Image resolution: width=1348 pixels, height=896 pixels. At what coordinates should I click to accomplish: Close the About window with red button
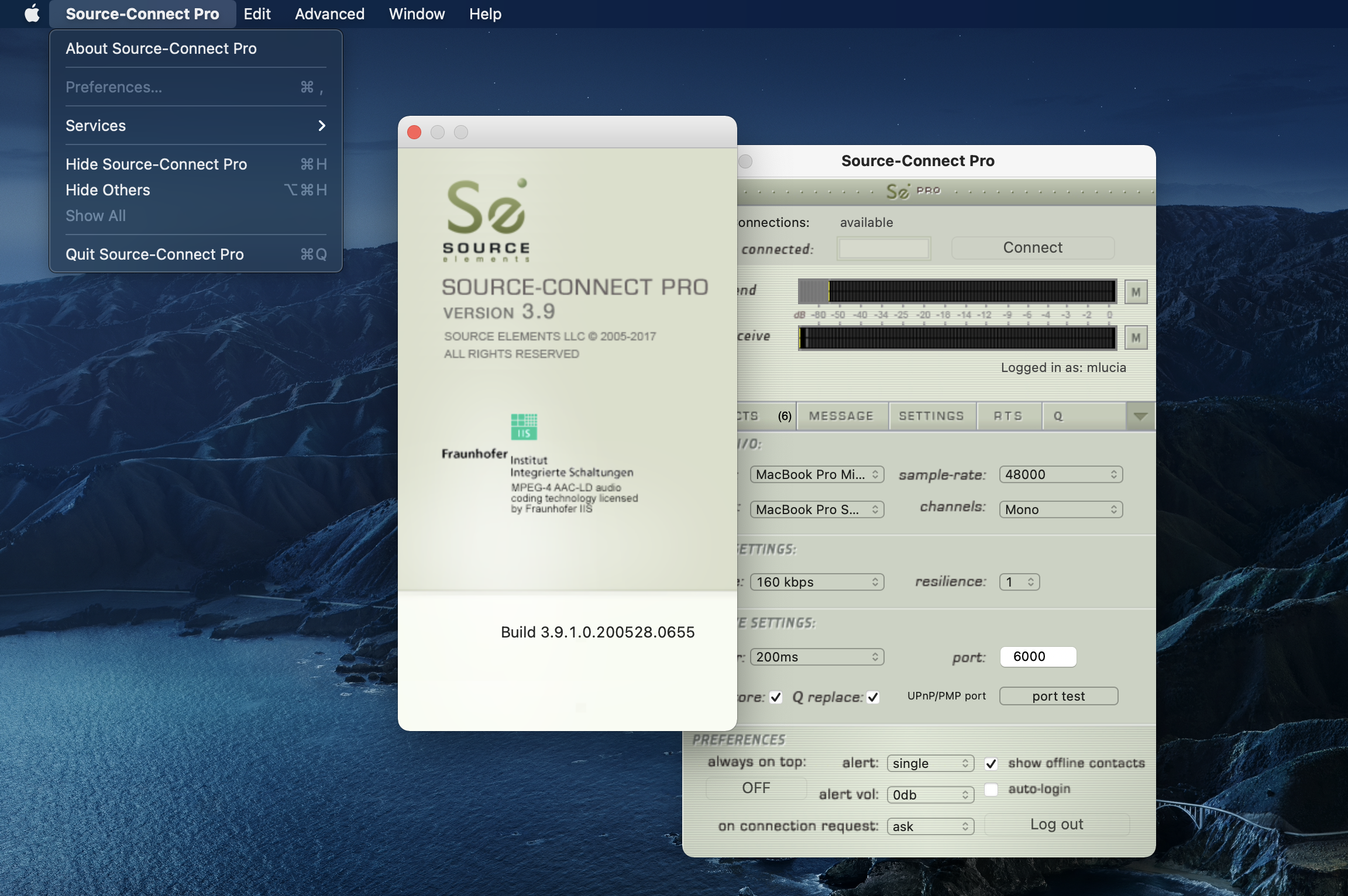(x=414, y=132)
